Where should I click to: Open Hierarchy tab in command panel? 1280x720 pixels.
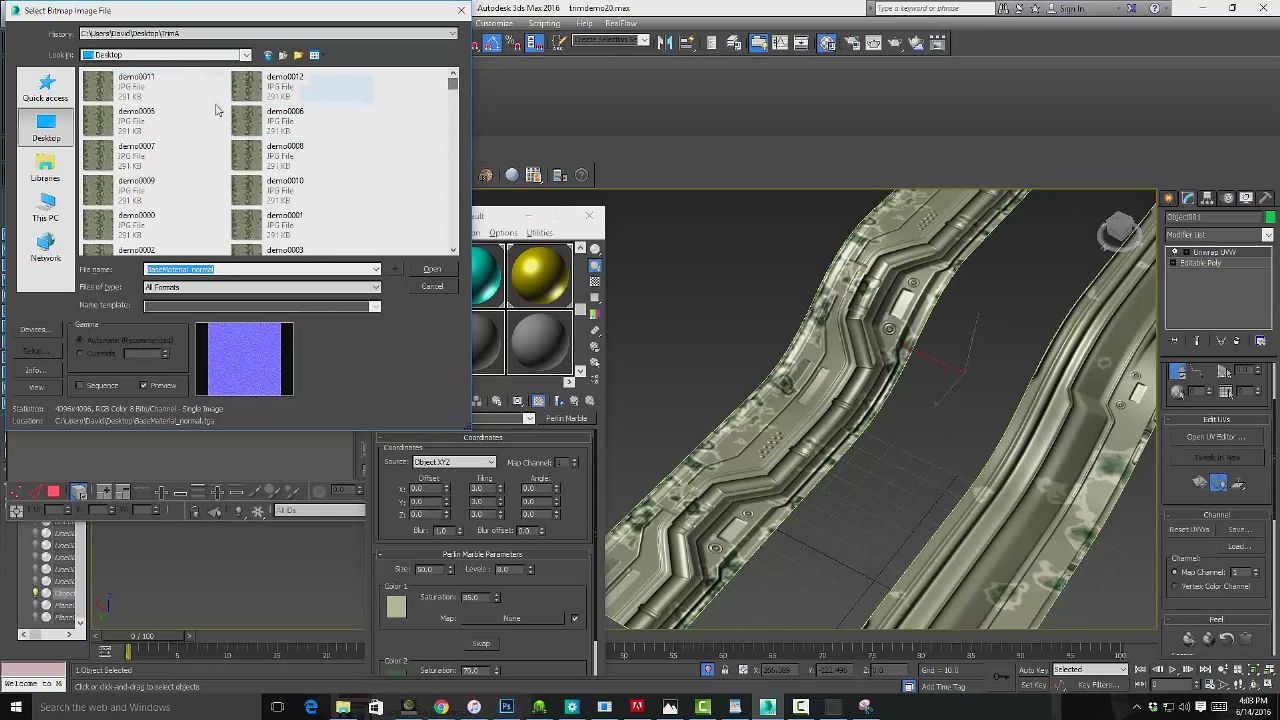1207,198
